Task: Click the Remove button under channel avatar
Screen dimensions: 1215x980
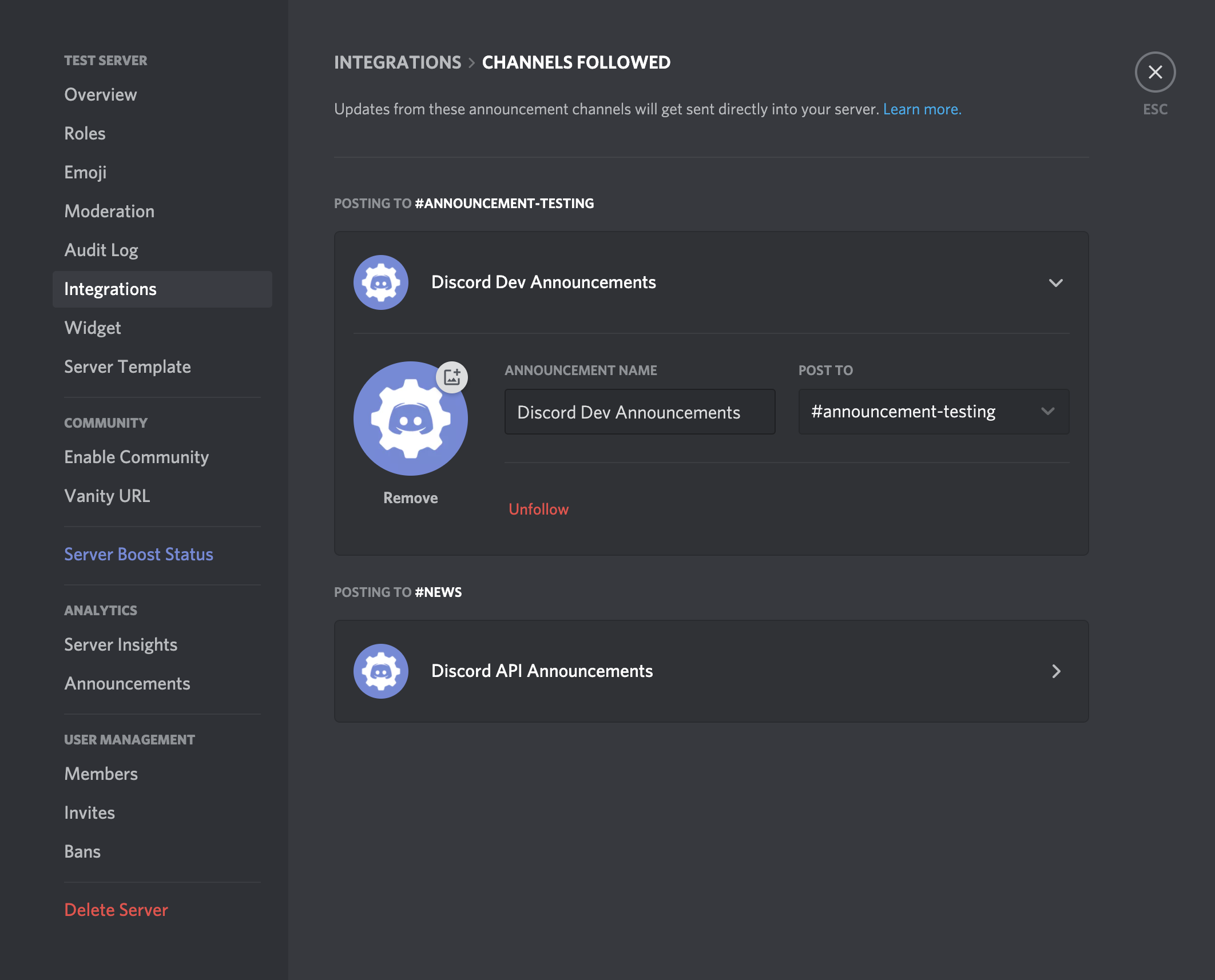Action: coord(410,497)
